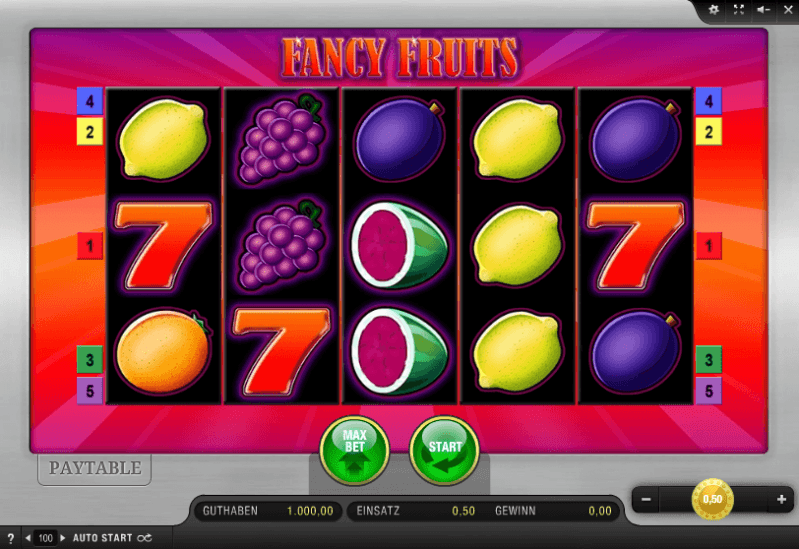799x549 pixels.
Task: Click the MAX BET button
Action: click(354, 450)
